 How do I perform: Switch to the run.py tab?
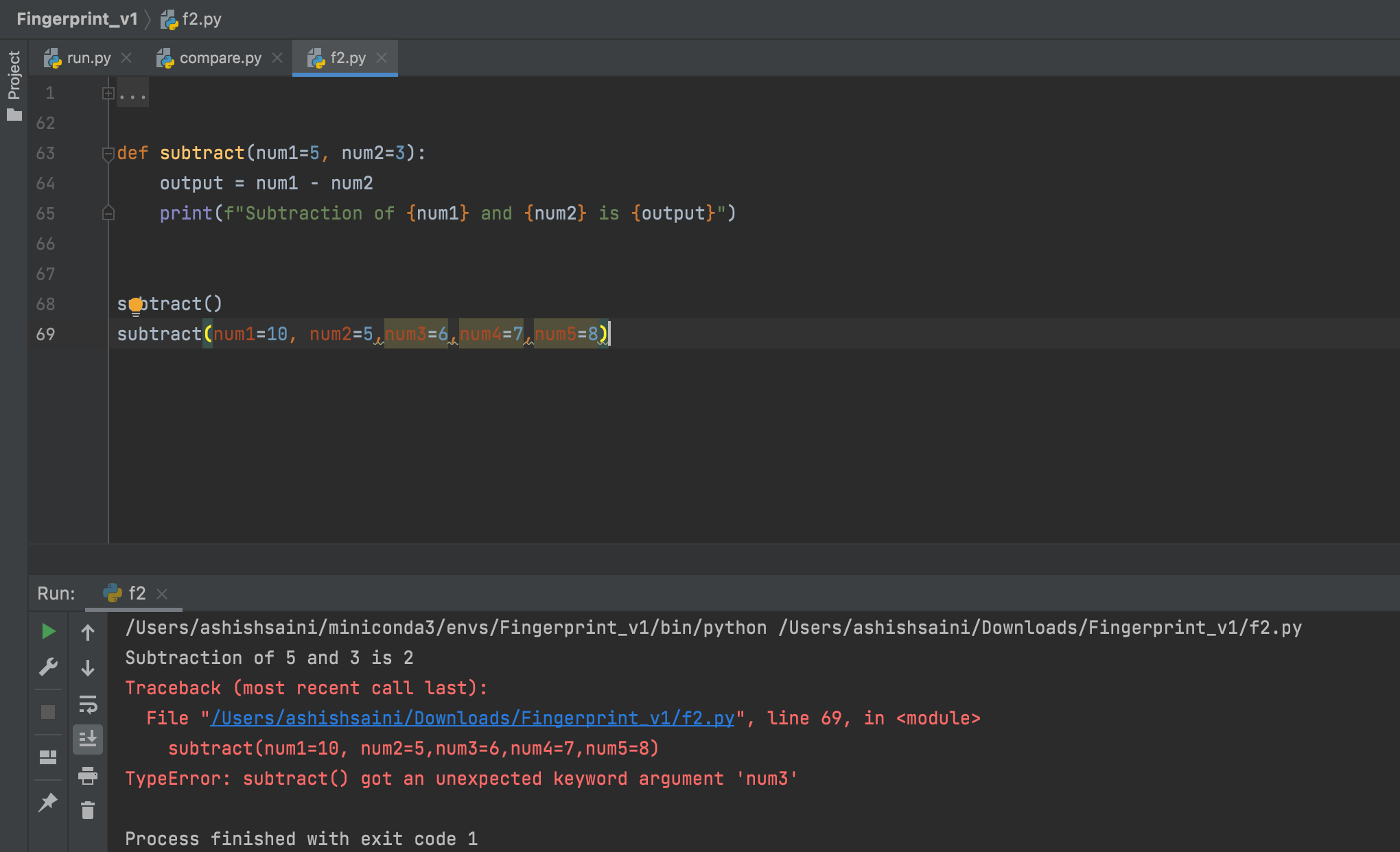click(x=88, y=58)
